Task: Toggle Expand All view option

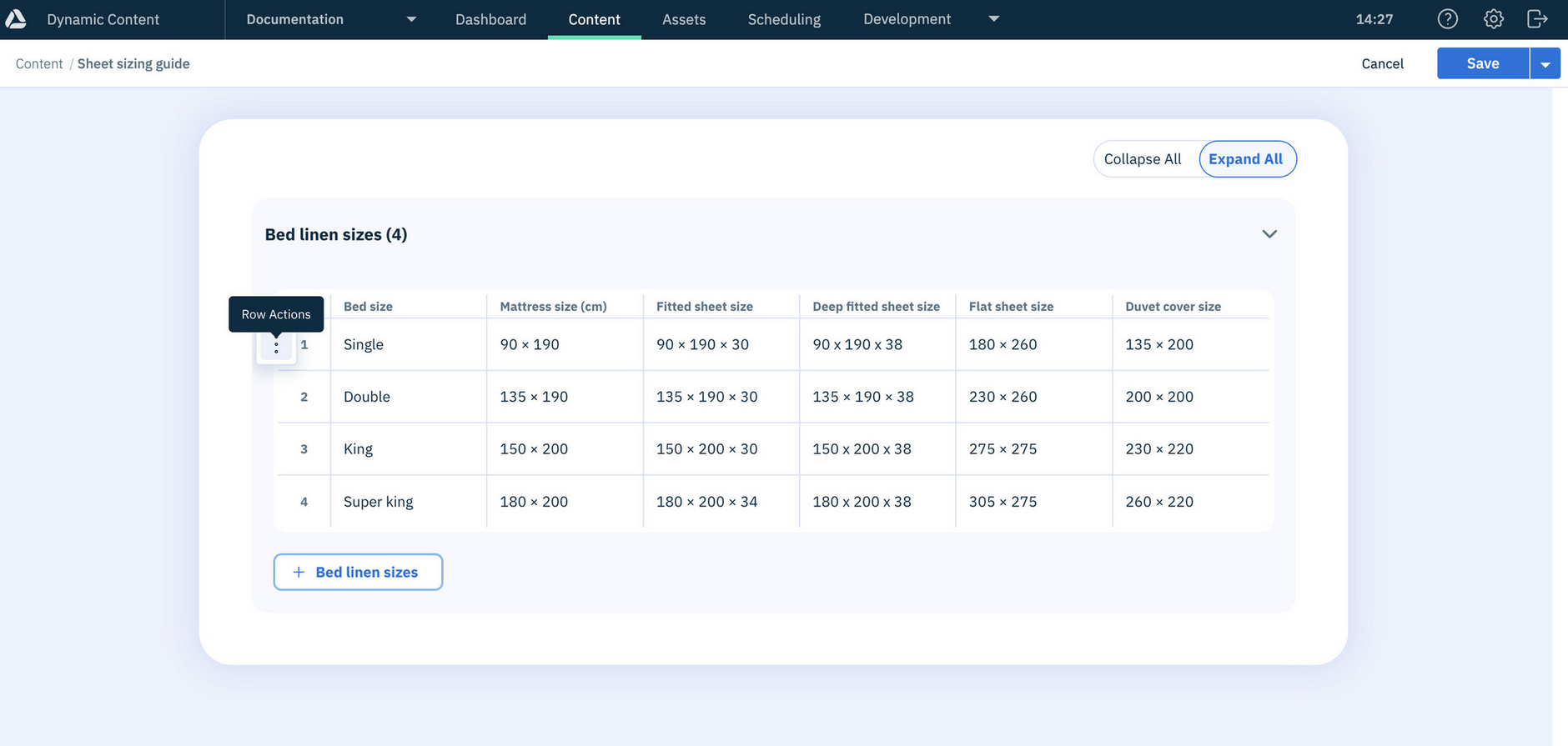Action: tap(1245, 159)
